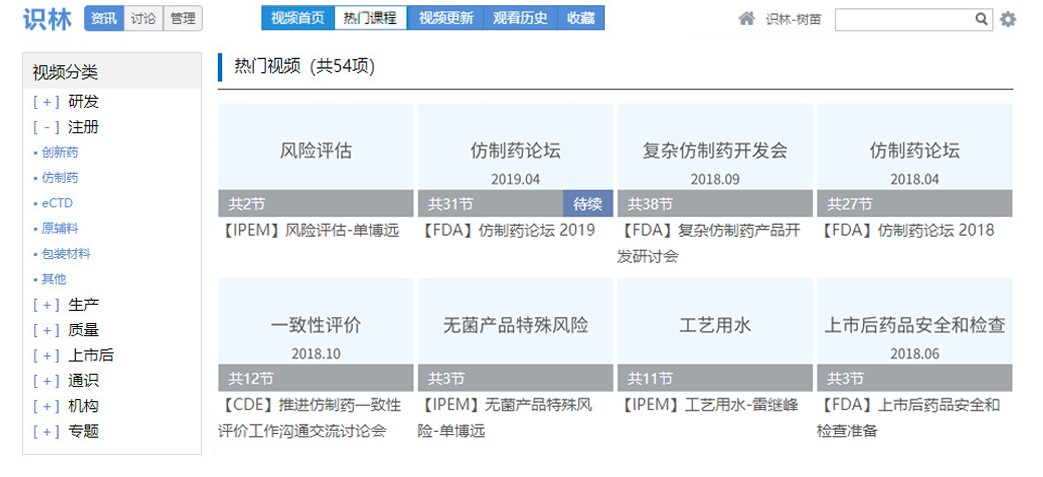Open the 视频更新 tab
1043x477 pixels.
click(446, 18)
